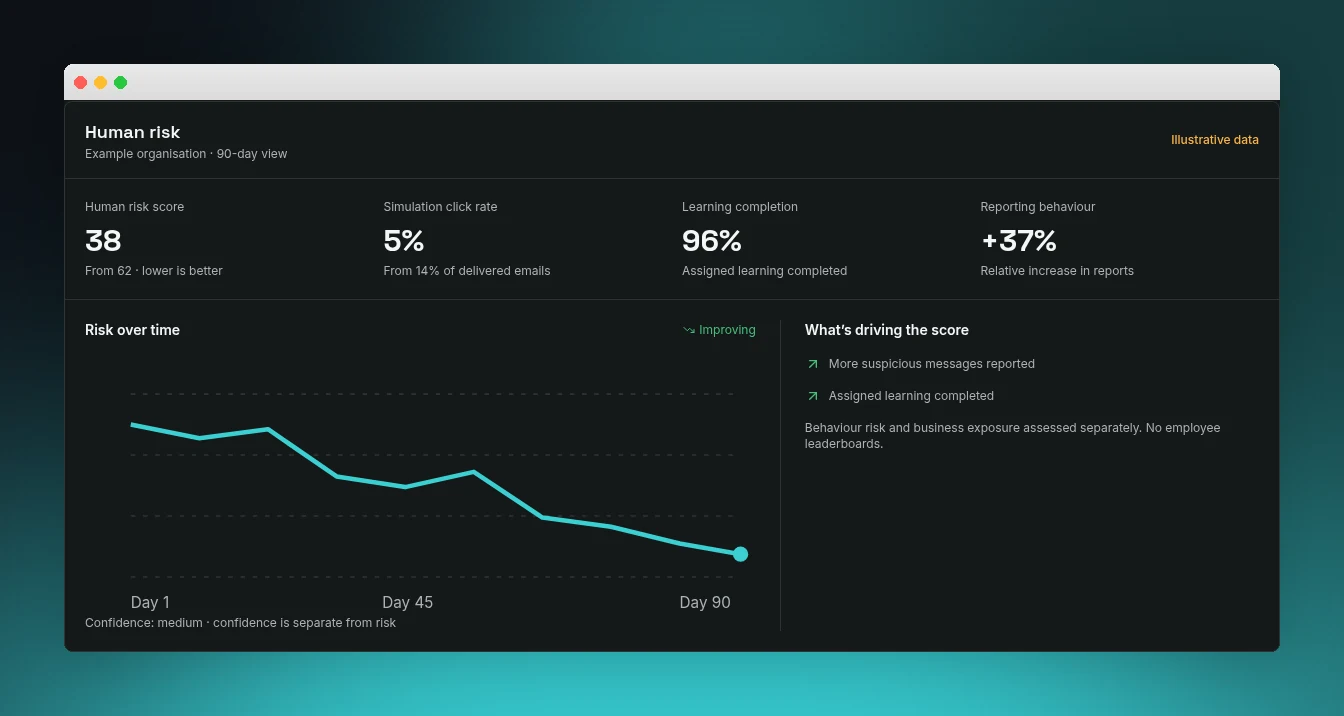Click 'More suspicious messages reported' text
The width and height of the screenshot is (1344, 716).
click(x=932, y=364)
